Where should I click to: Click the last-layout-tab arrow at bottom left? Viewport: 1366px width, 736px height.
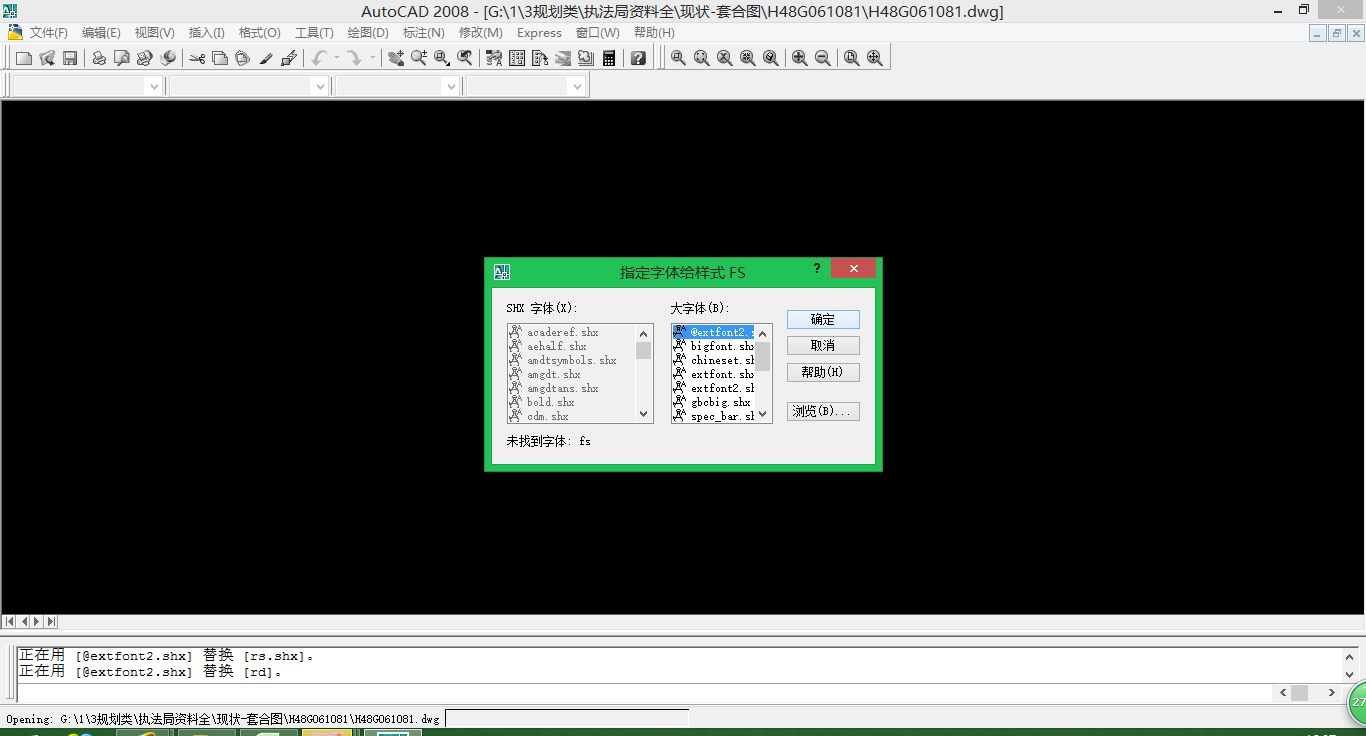pyautogui.click(x=51, y=622)
